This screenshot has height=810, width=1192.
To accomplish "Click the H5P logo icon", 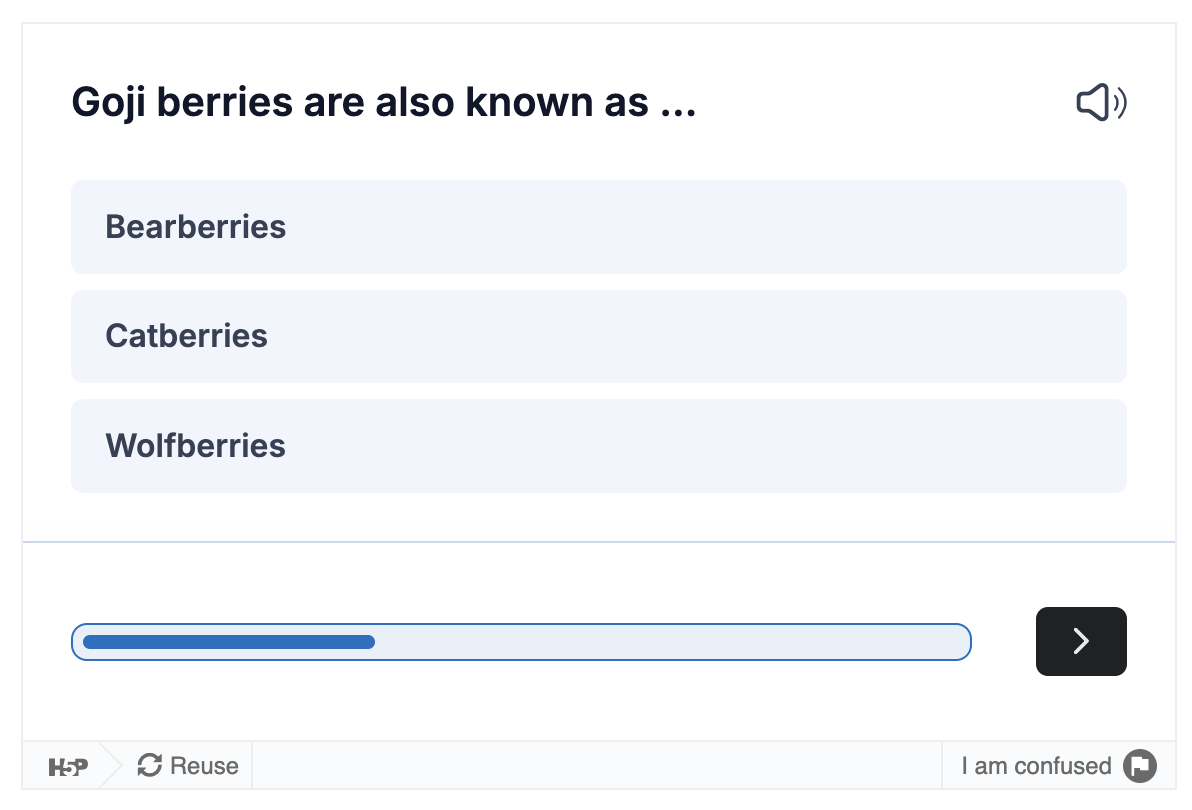I will (x=68, y=767).
